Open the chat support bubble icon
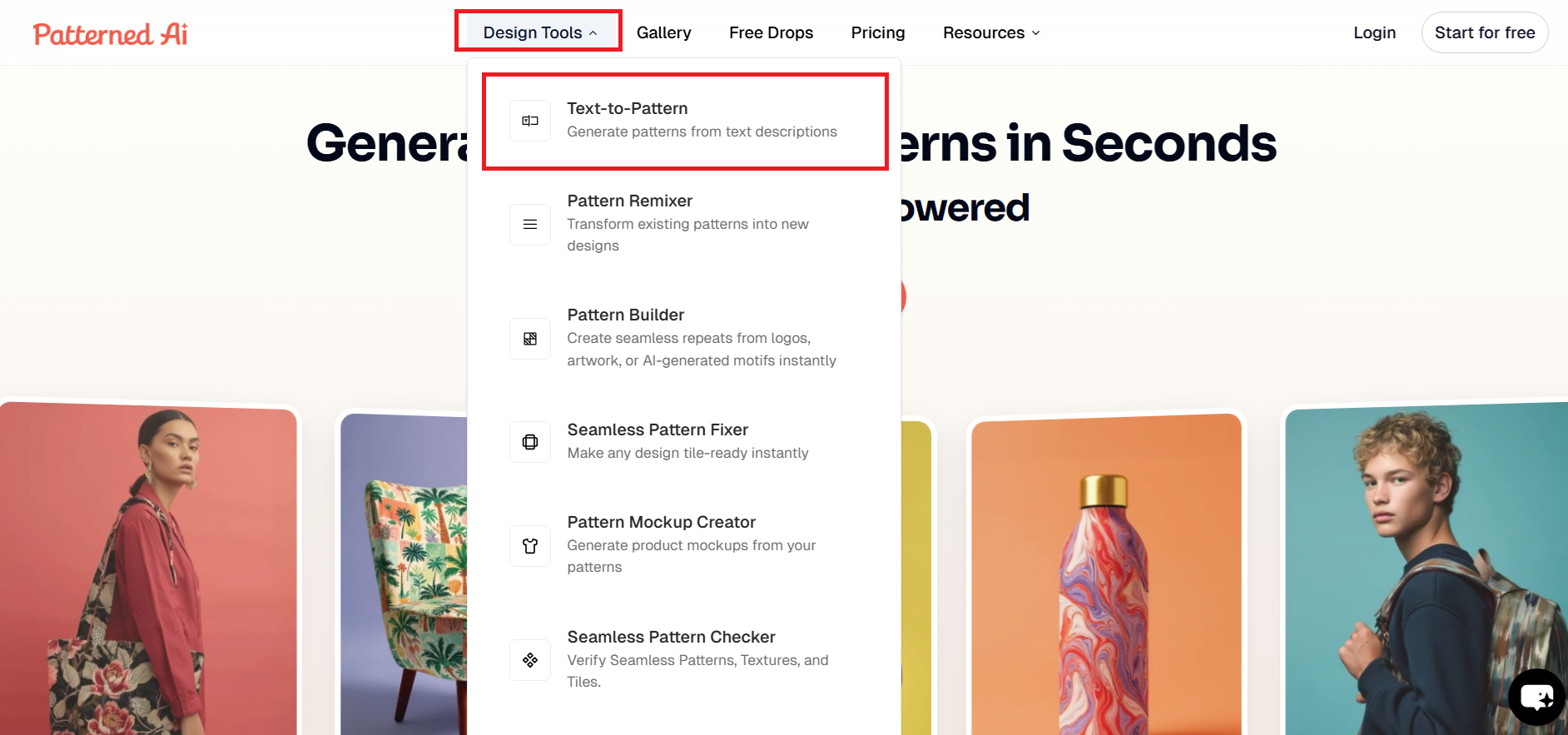 1536,697
